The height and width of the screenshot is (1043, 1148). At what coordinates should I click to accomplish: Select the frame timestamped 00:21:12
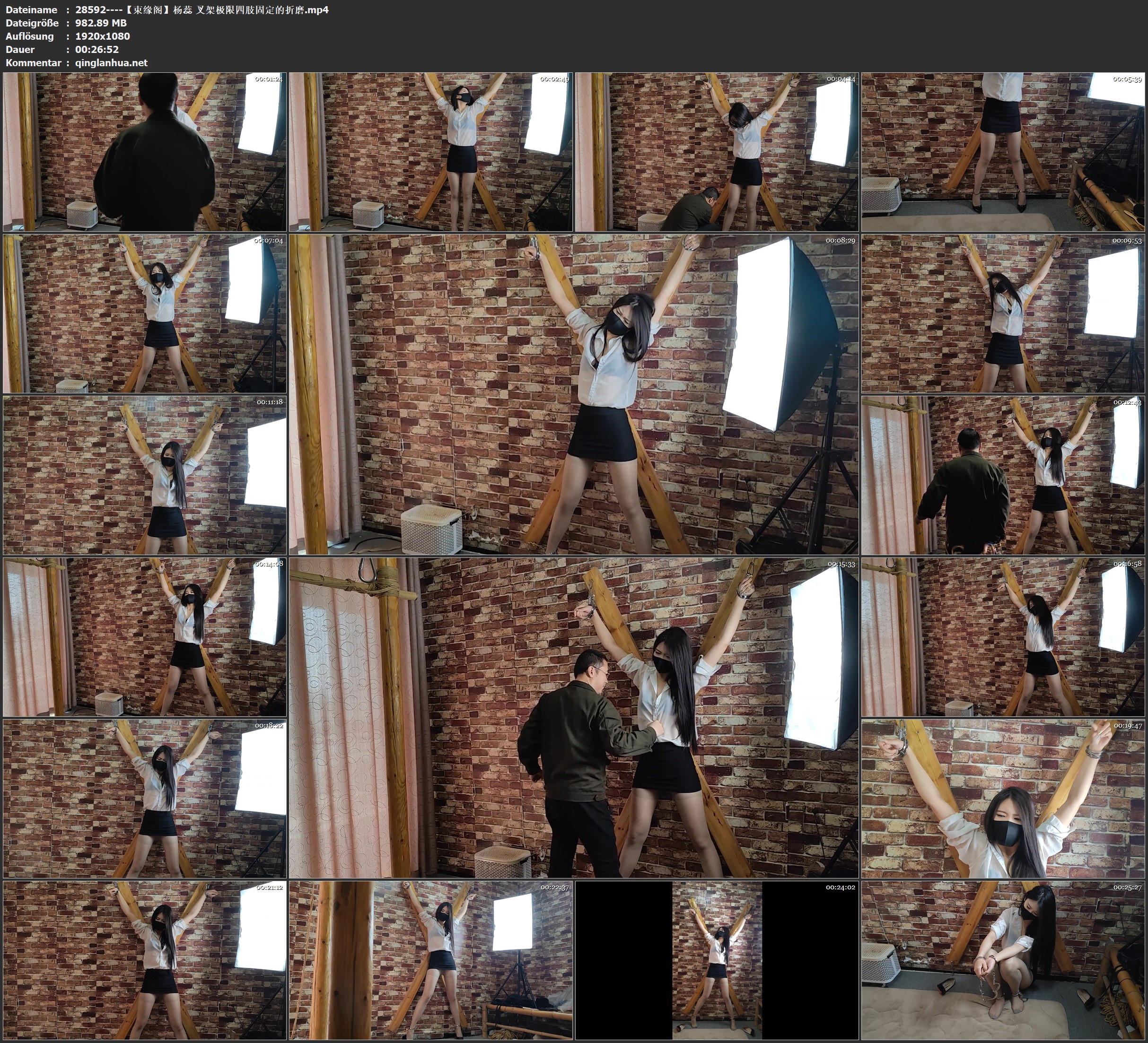click(145, 960)
